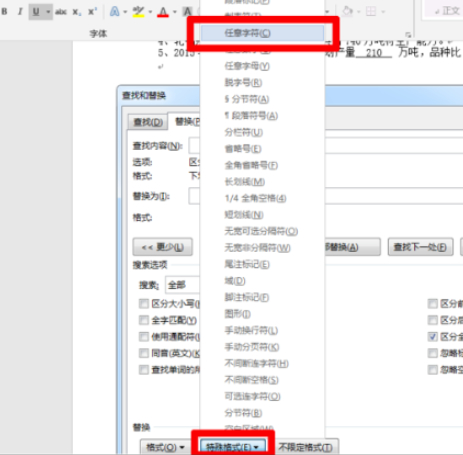Viewport: 463px width, 455px height.
Task: Select 无宽可选分隔符(O) menu item
Action: pyautogui.click(x=262, y=231)
